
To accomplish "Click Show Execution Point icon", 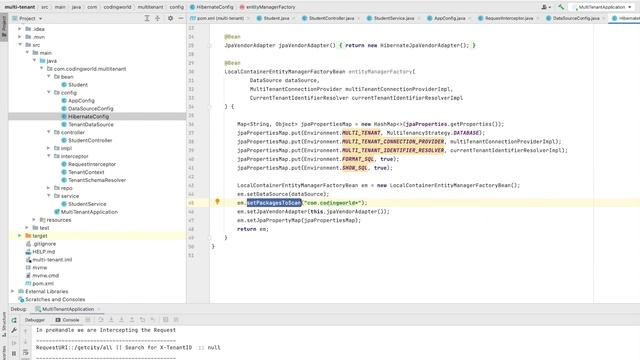I will pos(88,320).
